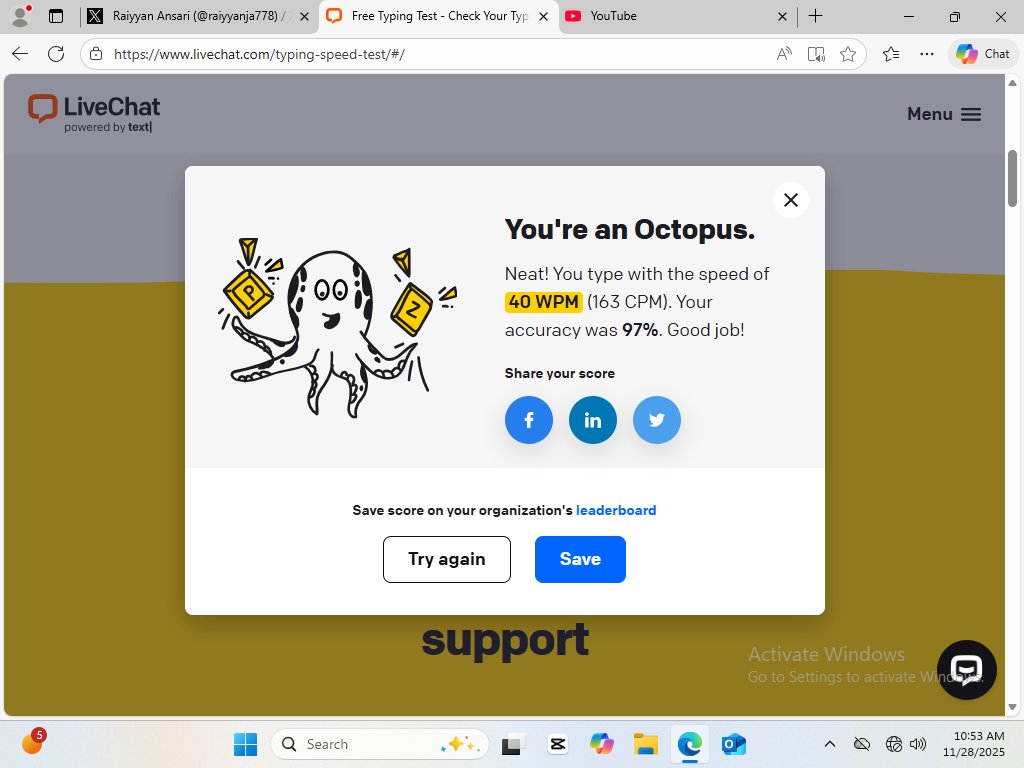
Task: Open the site's hamburger Menu
Action: coord(944,114)
